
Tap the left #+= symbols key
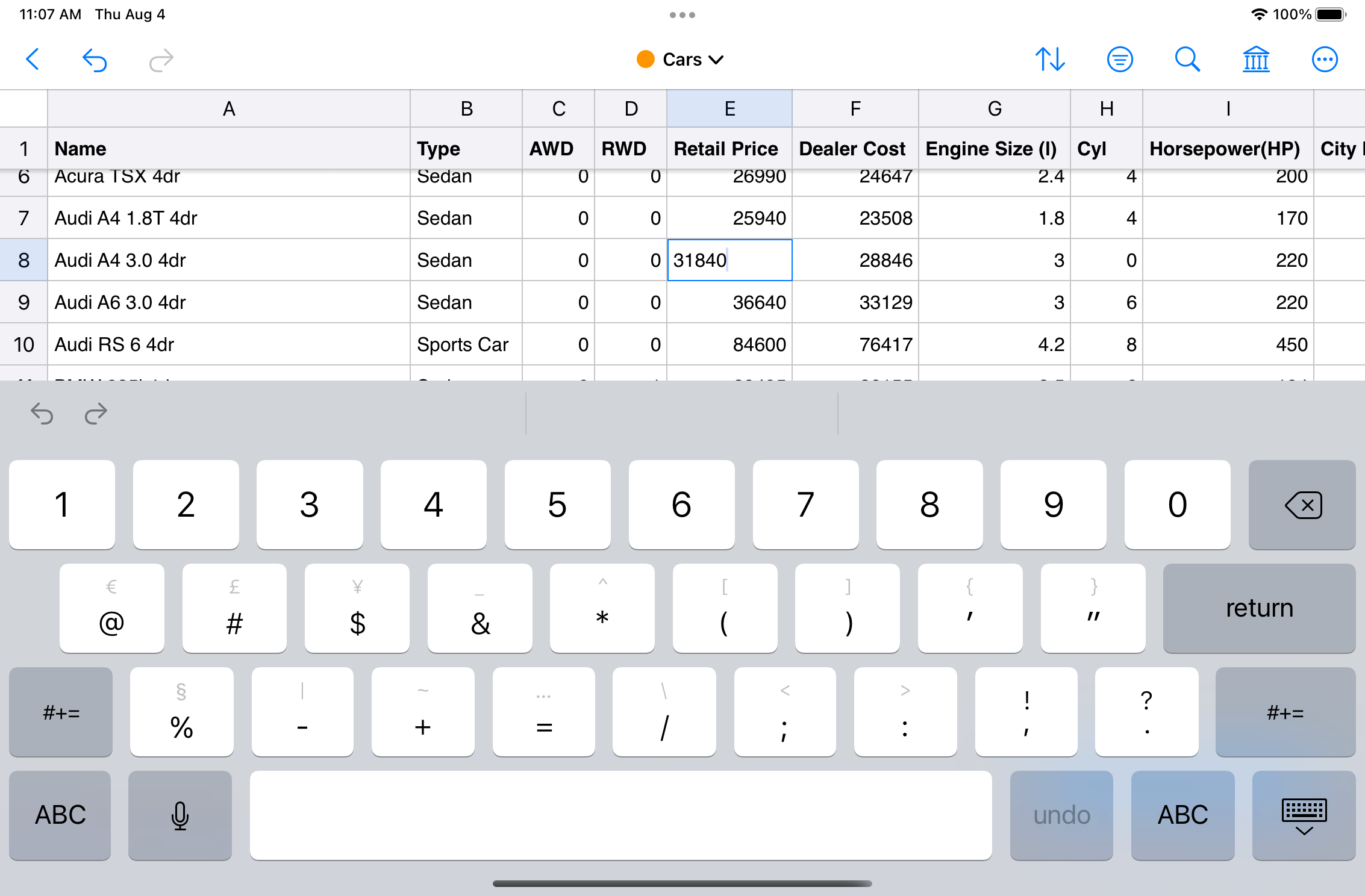[61, 712]
